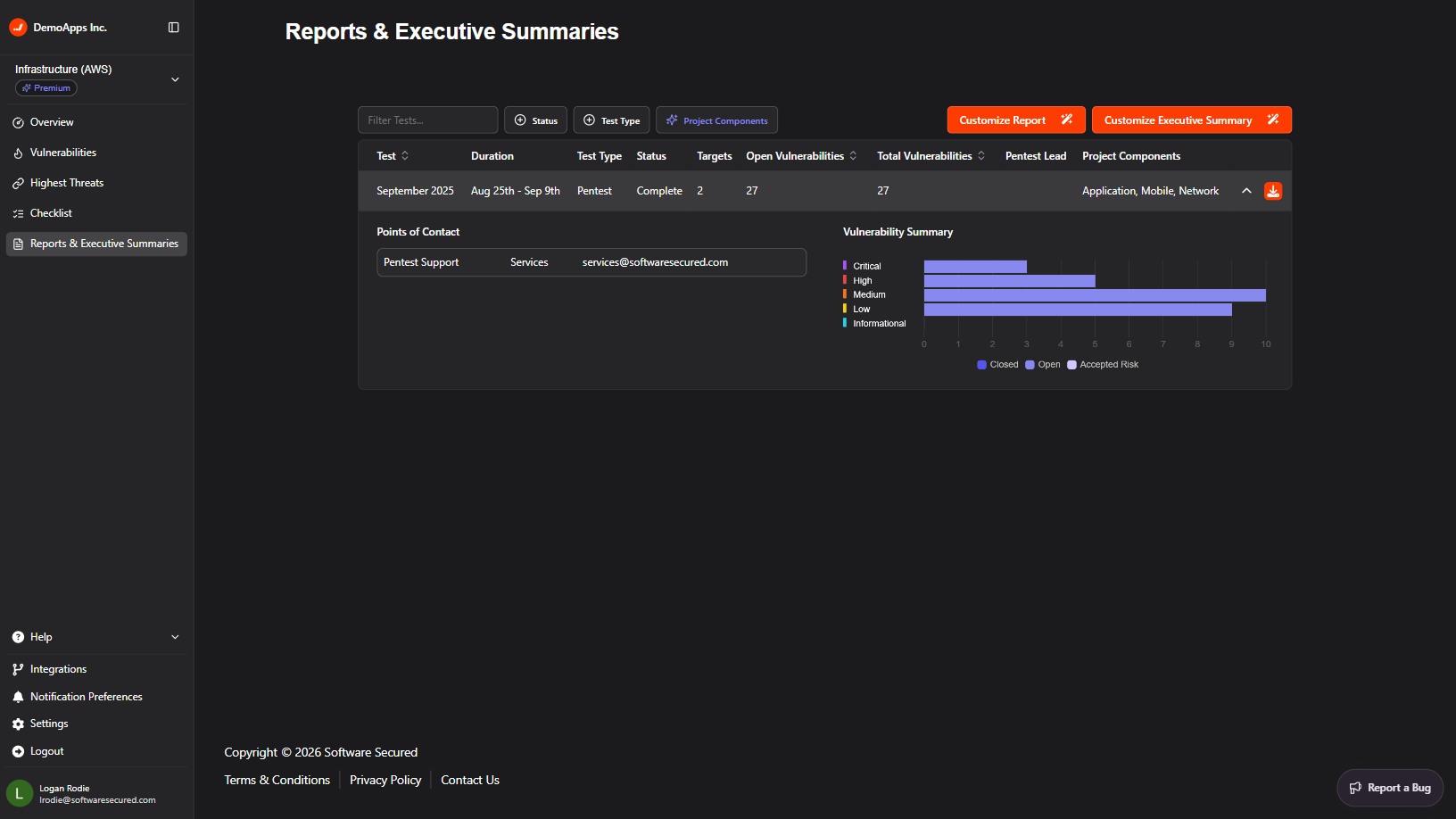The width and height of the screenshot is (1456, 819).
Task: Expand the Infrastructure (AWS) project selector
Action: pyautogui.click(x=175, y=79)
